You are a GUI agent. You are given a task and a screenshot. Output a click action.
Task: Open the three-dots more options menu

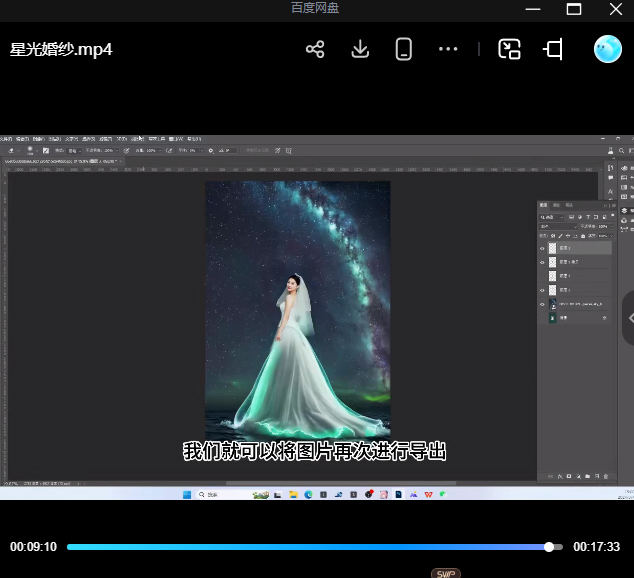448,49
